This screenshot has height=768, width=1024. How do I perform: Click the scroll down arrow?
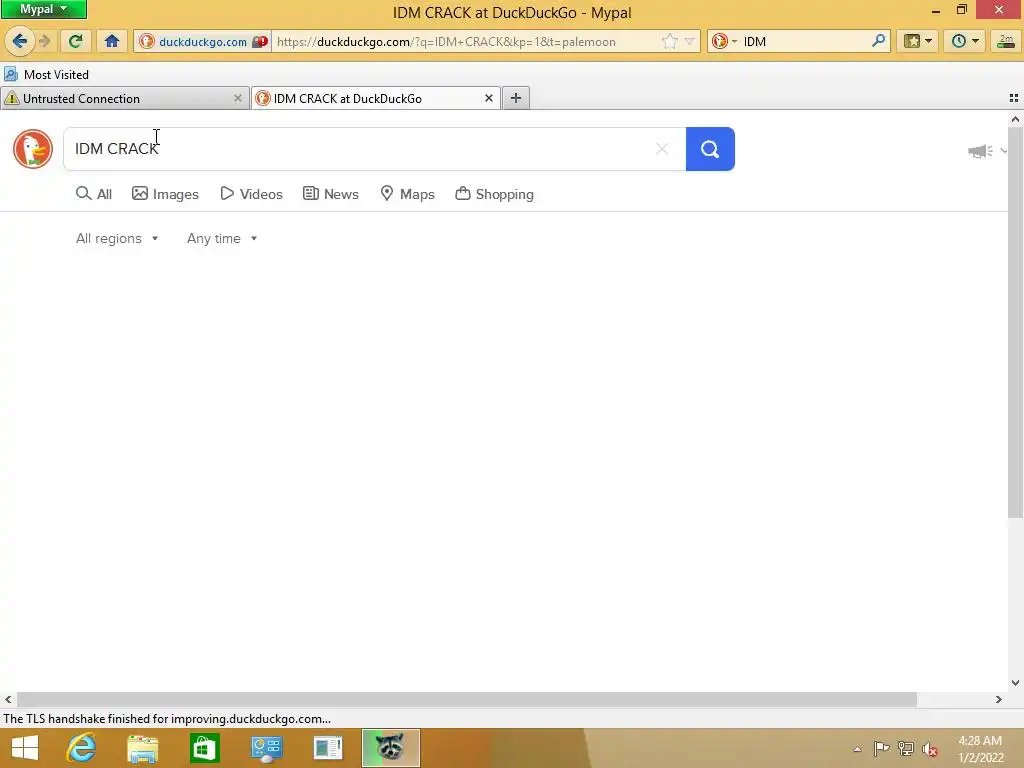[x=1015, y=683]
